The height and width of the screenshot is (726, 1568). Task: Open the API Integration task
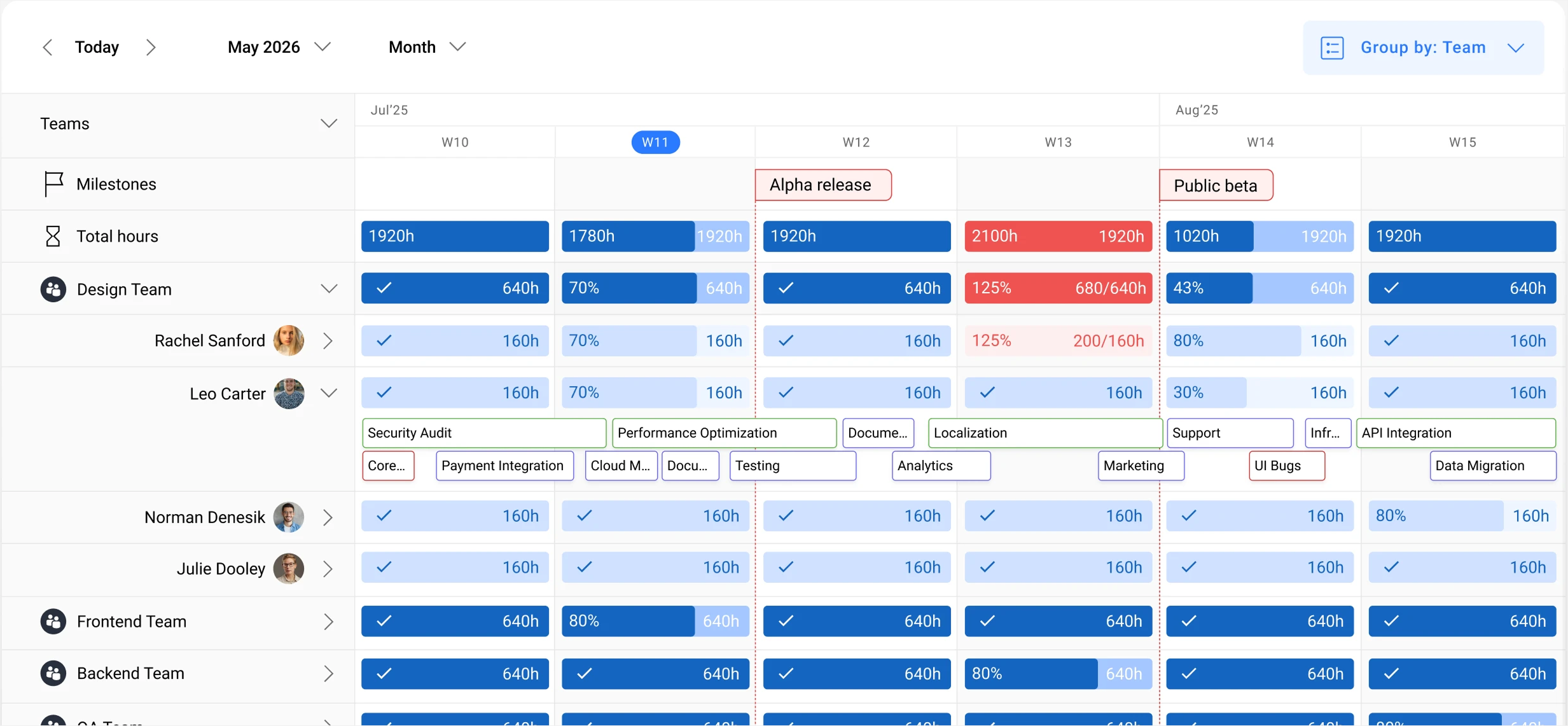tap(1456, 433)
